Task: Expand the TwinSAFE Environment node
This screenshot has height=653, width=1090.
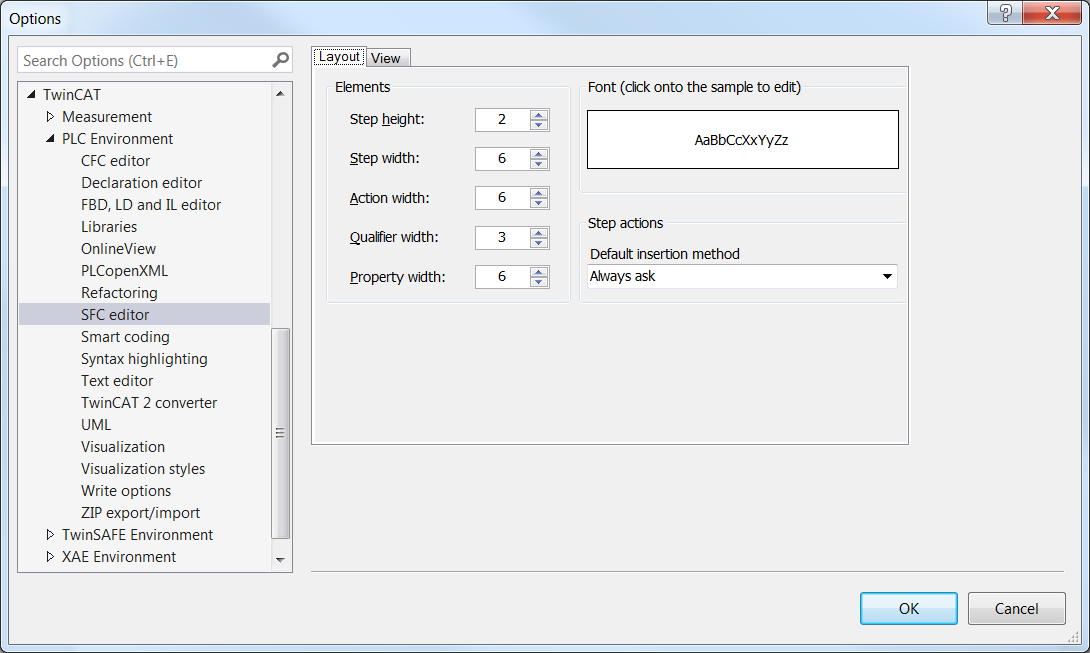Action: click(50, 534)
